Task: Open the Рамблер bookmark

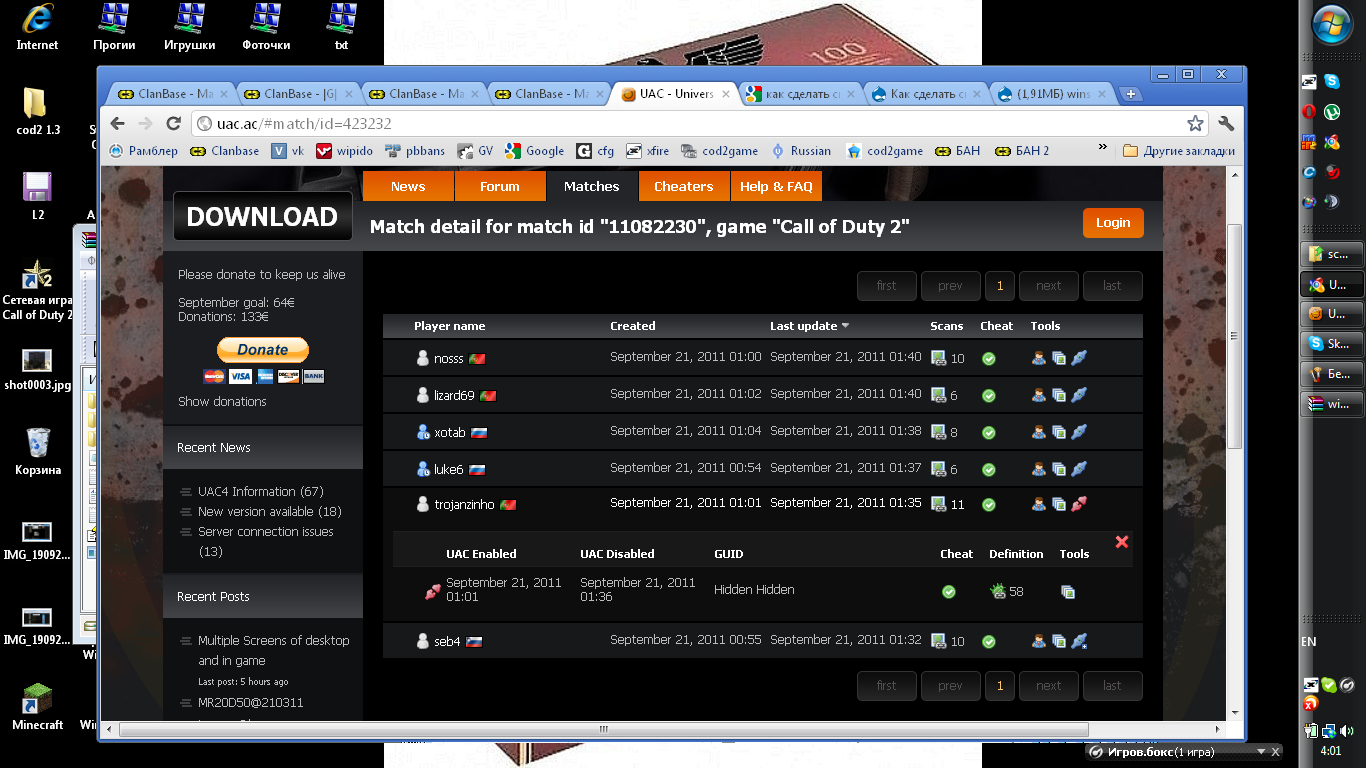Action: 143,151
